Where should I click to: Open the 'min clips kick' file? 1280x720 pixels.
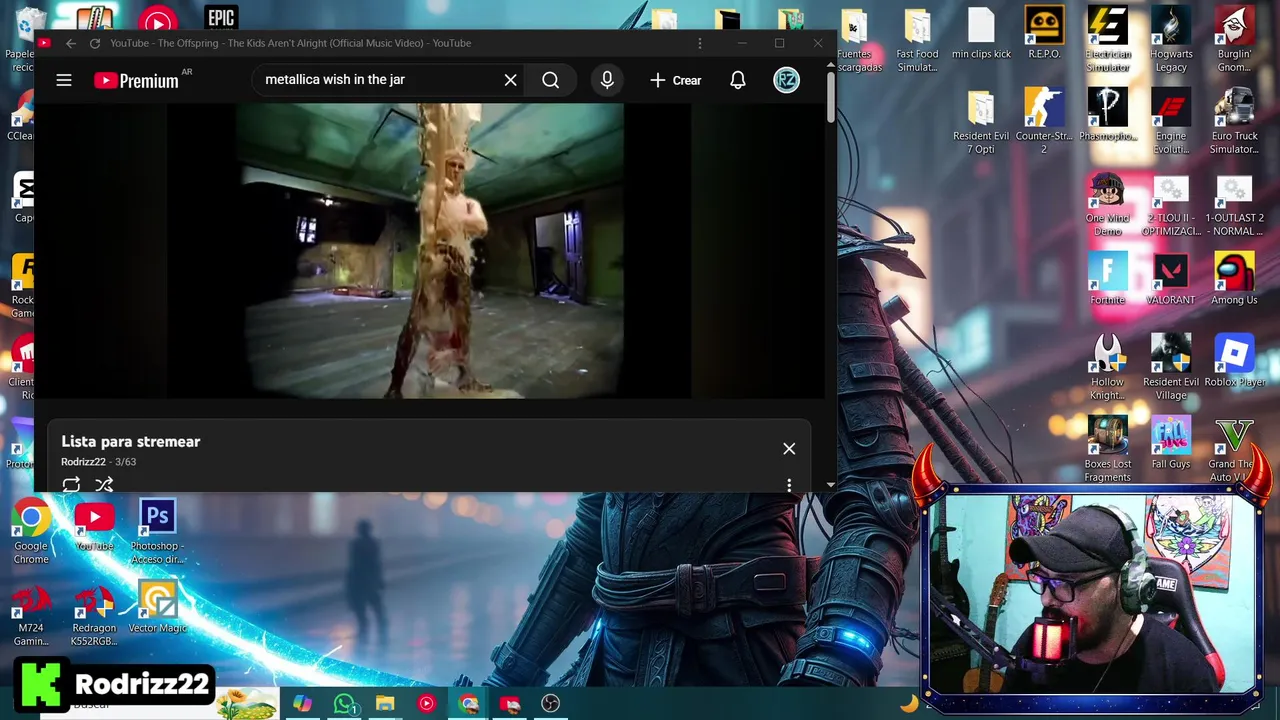pyautogui.click(x=981, y=33)
